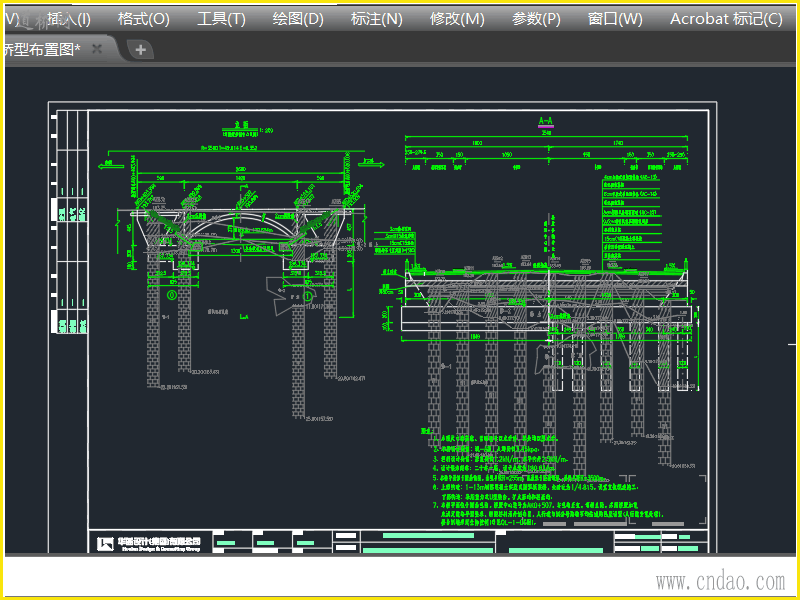800x600 pixels.
Task: Open the 插入(I) menu
Action: (x=68, y=19)
